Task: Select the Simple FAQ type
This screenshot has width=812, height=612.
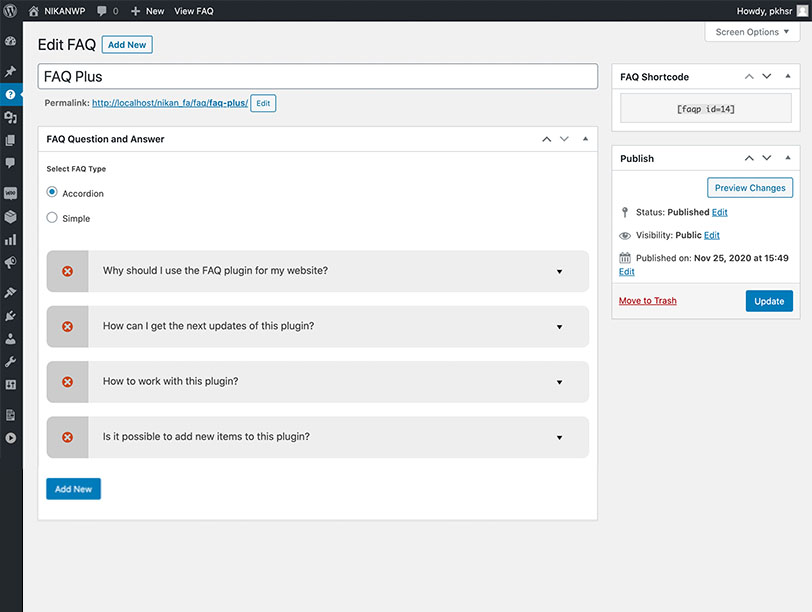Action: pos(52,218)
